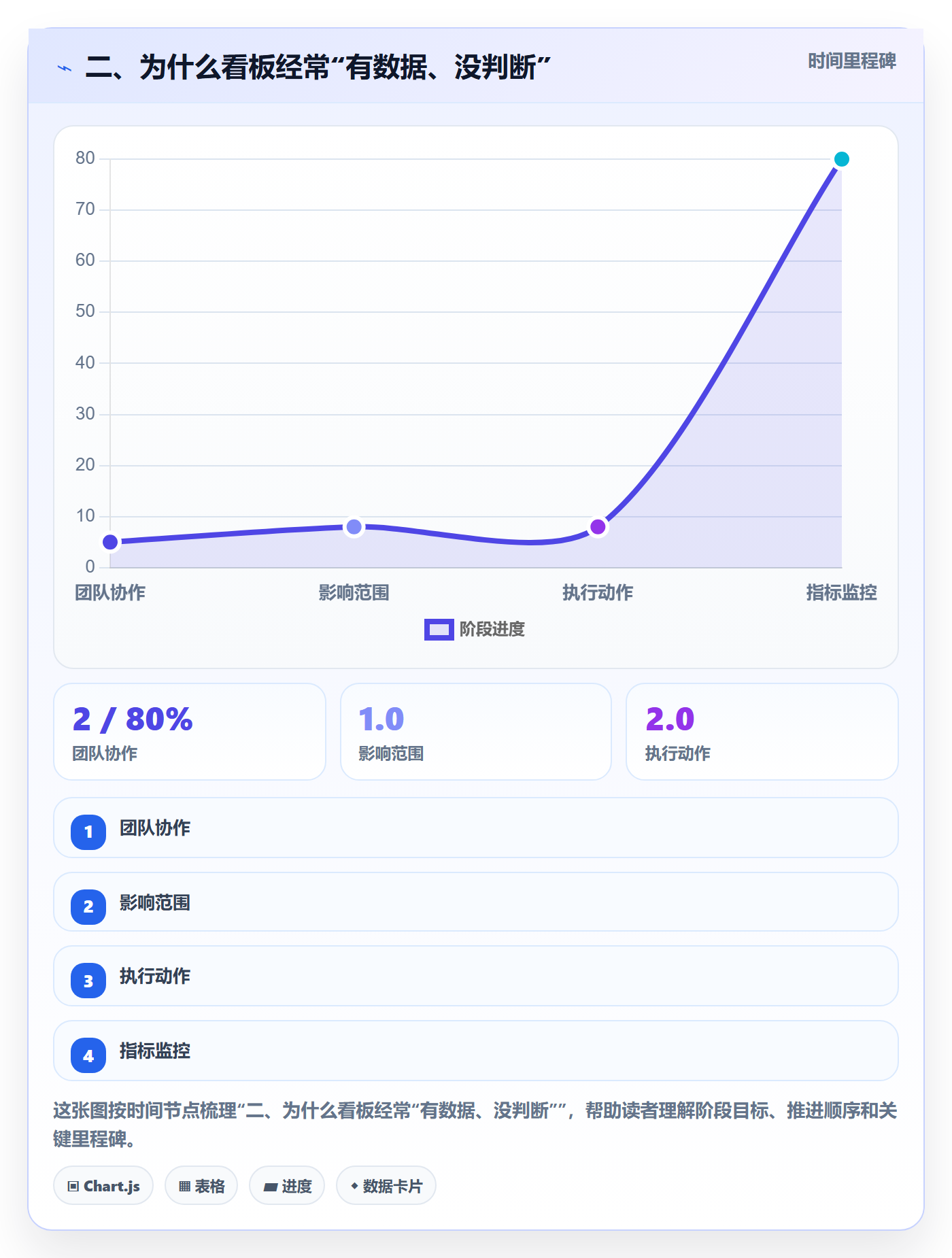Viewport: 952px width, 1258px height.
Task: Open the 2 / 80% 团队协作 data card
Action: click(190, 732)
